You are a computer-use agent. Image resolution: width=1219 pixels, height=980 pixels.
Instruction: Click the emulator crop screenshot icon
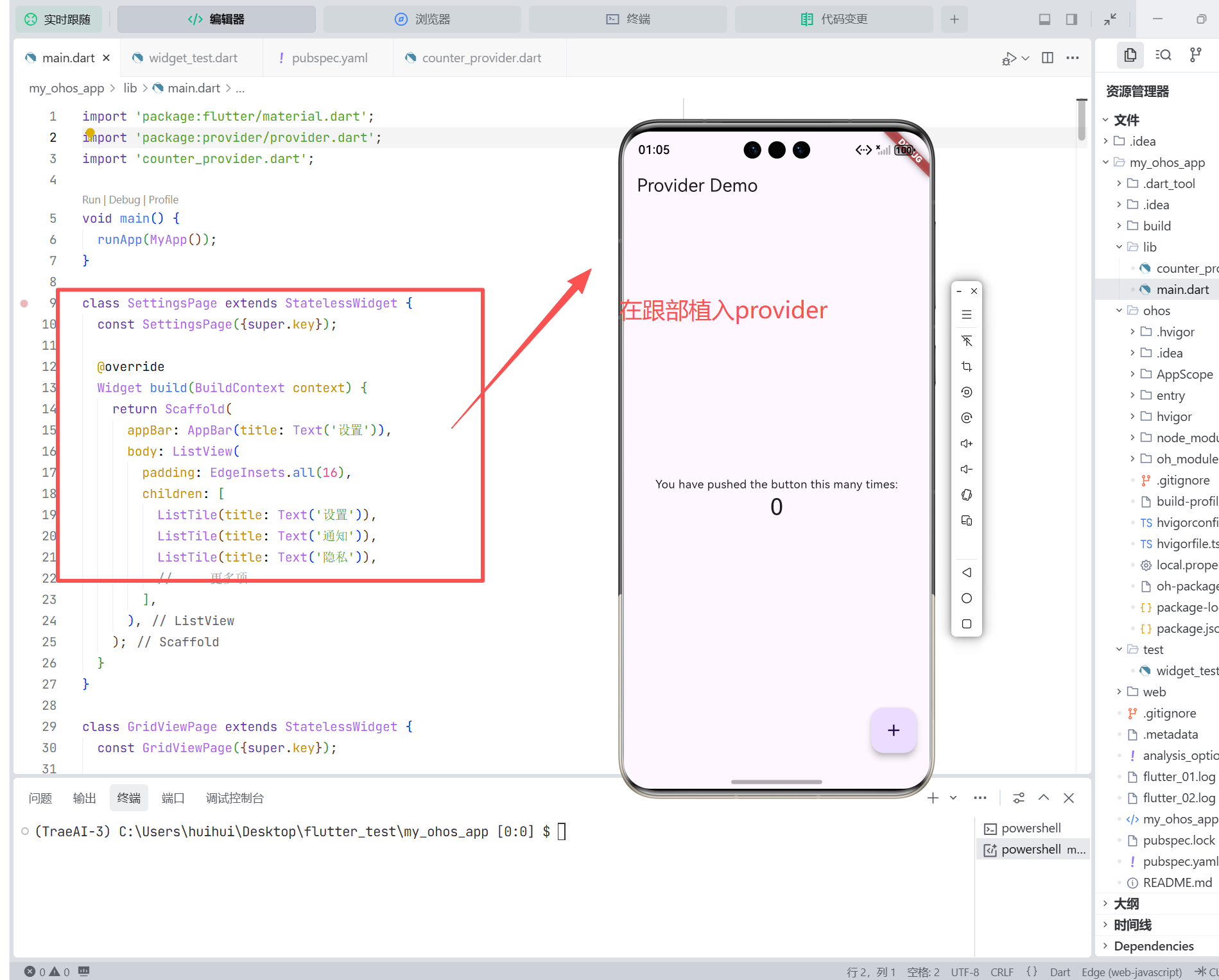967,366
